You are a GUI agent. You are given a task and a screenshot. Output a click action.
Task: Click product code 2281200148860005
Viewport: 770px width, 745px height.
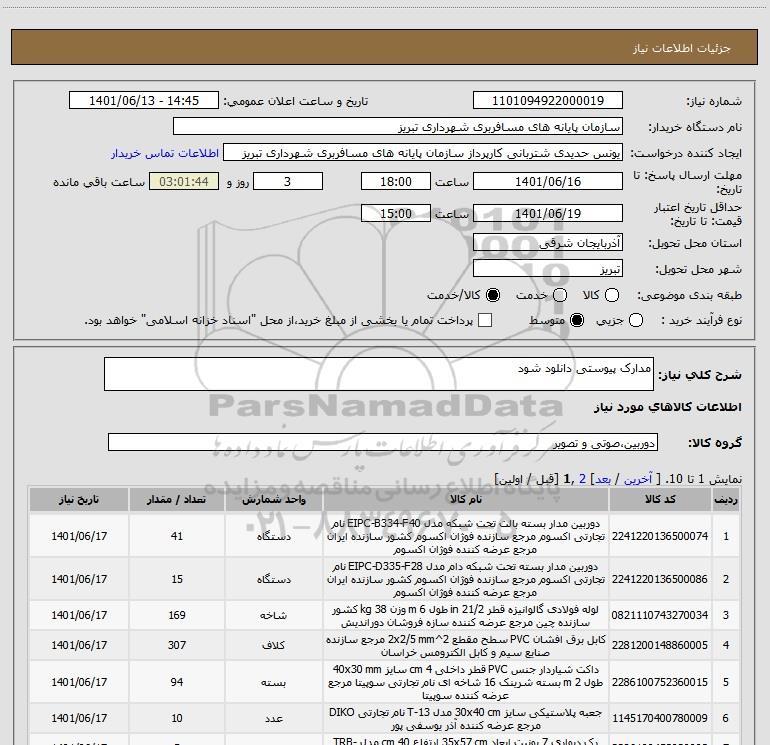coord(660,645)
